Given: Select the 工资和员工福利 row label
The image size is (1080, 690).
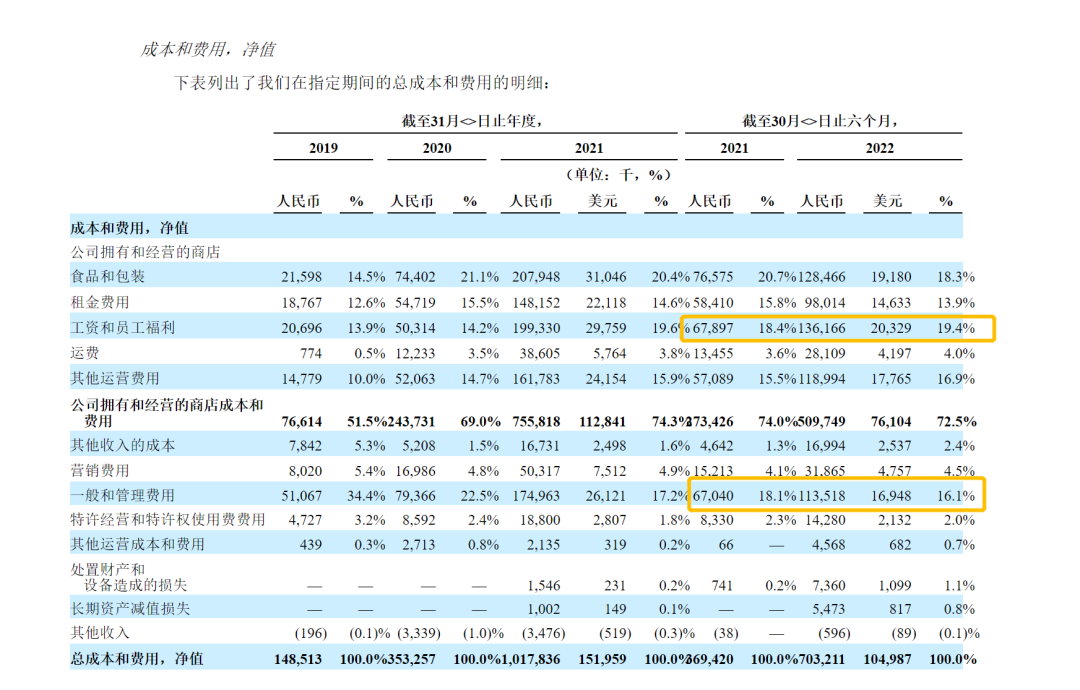Looking at the screenshot, I should tap(123, 328).
